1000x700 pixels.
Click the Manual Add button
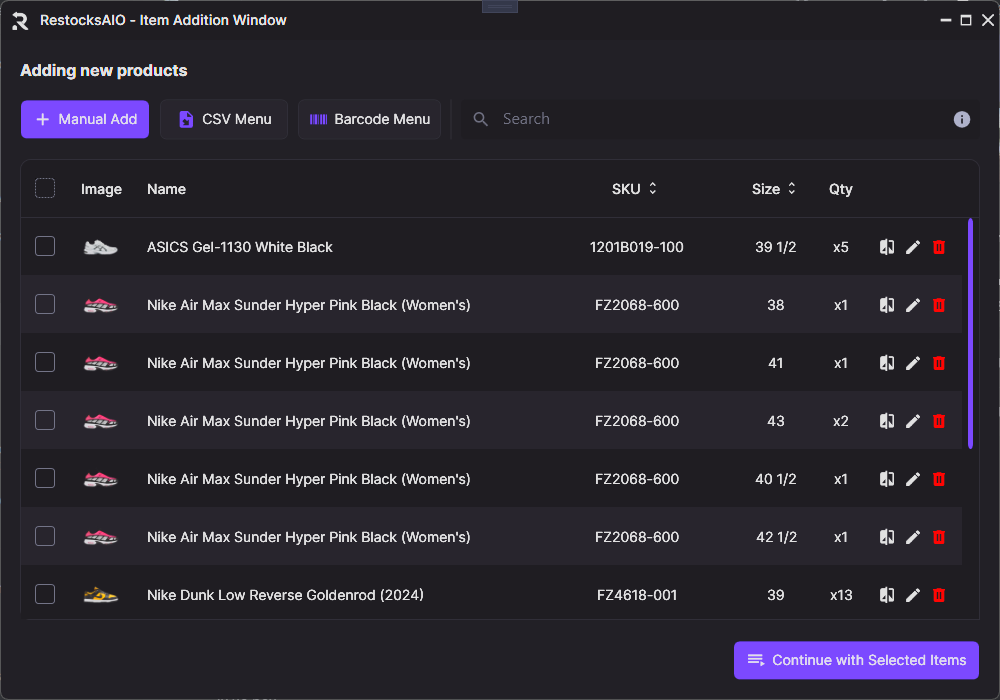click(x=85, y=119)
